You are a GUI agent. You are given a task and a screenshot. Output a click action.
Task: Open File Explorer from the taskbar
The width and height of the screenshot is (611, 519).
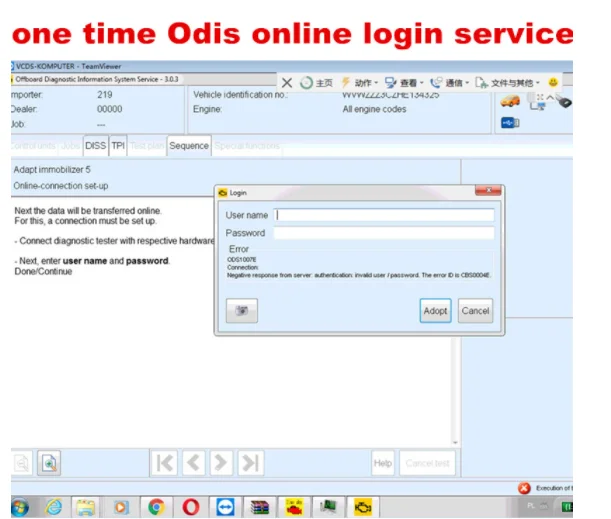point(85,507)
